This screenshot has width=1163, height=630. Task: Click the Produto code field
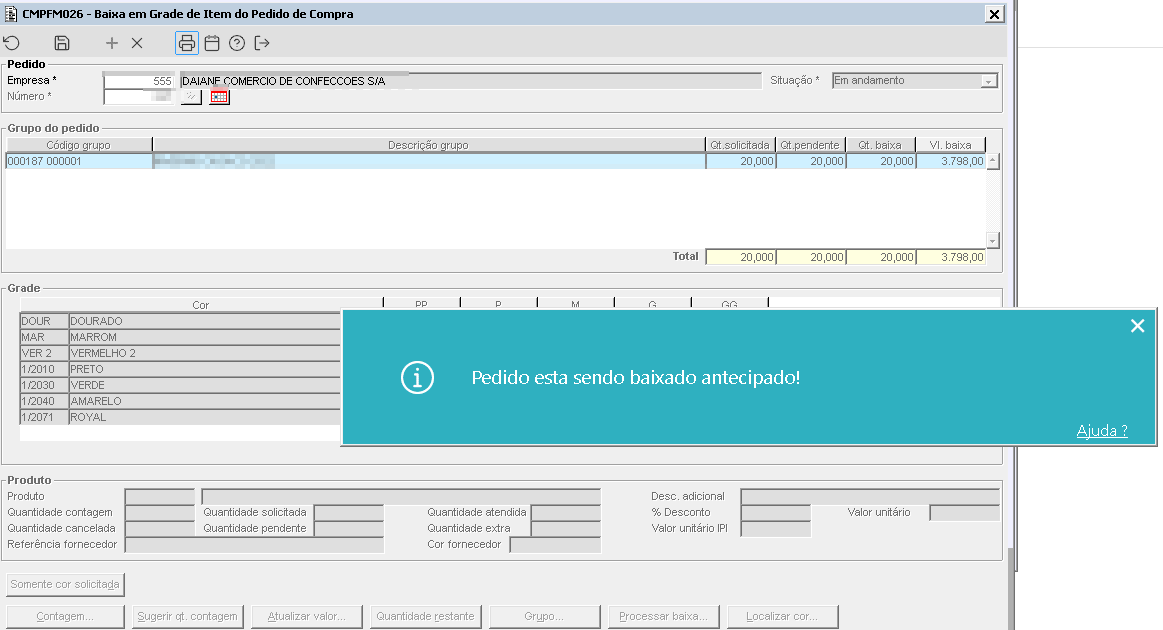coord(160,496)
